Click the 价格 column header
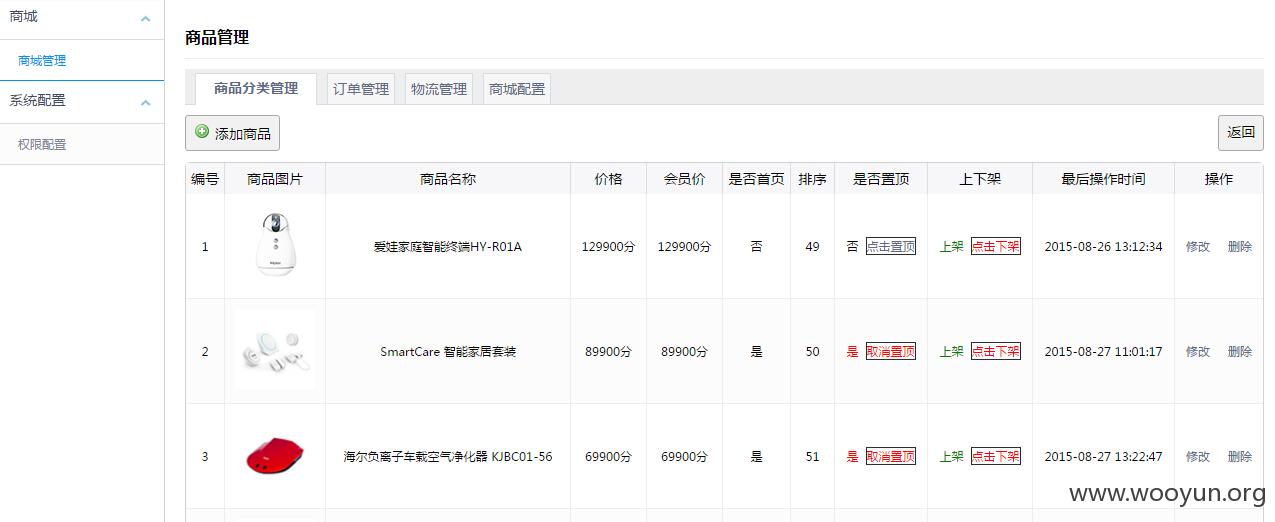 pyautogui.click(x=608, y=179)
